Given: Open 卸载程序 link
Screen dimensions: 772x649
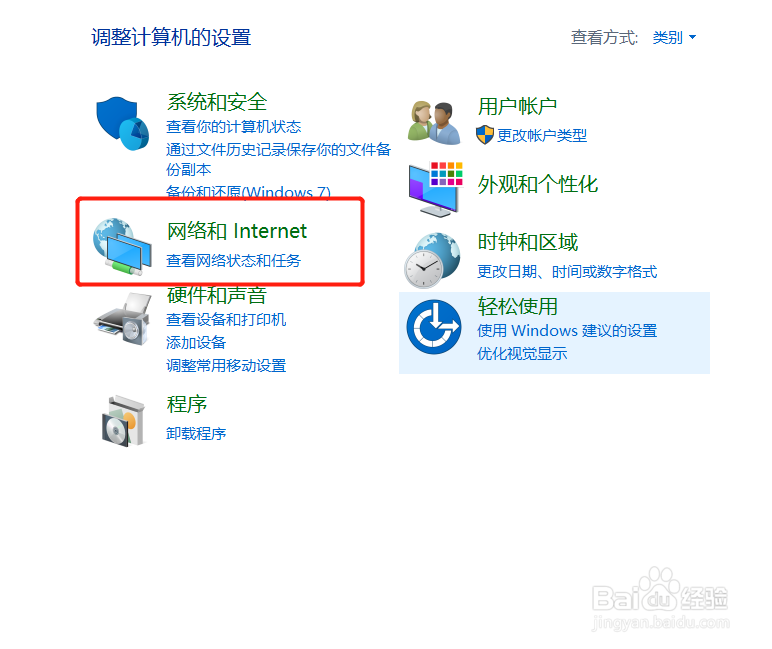Looking at the screenshot, I should coord(196,433).
